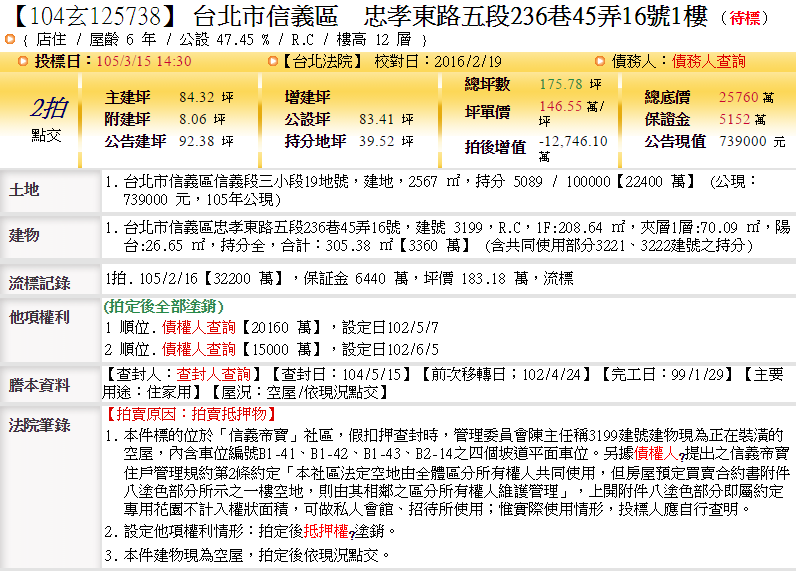The width and height of the screenshot is (796, 571).
Task: Click the 附建坪 value 8.06 坪
Action: coord(202,119)
